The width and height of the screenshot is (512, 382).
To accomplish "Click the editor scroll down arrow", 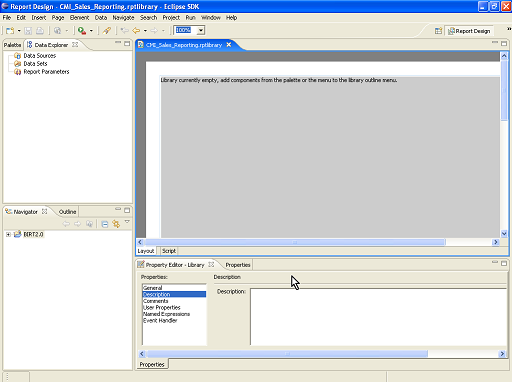I will [504, 234].
